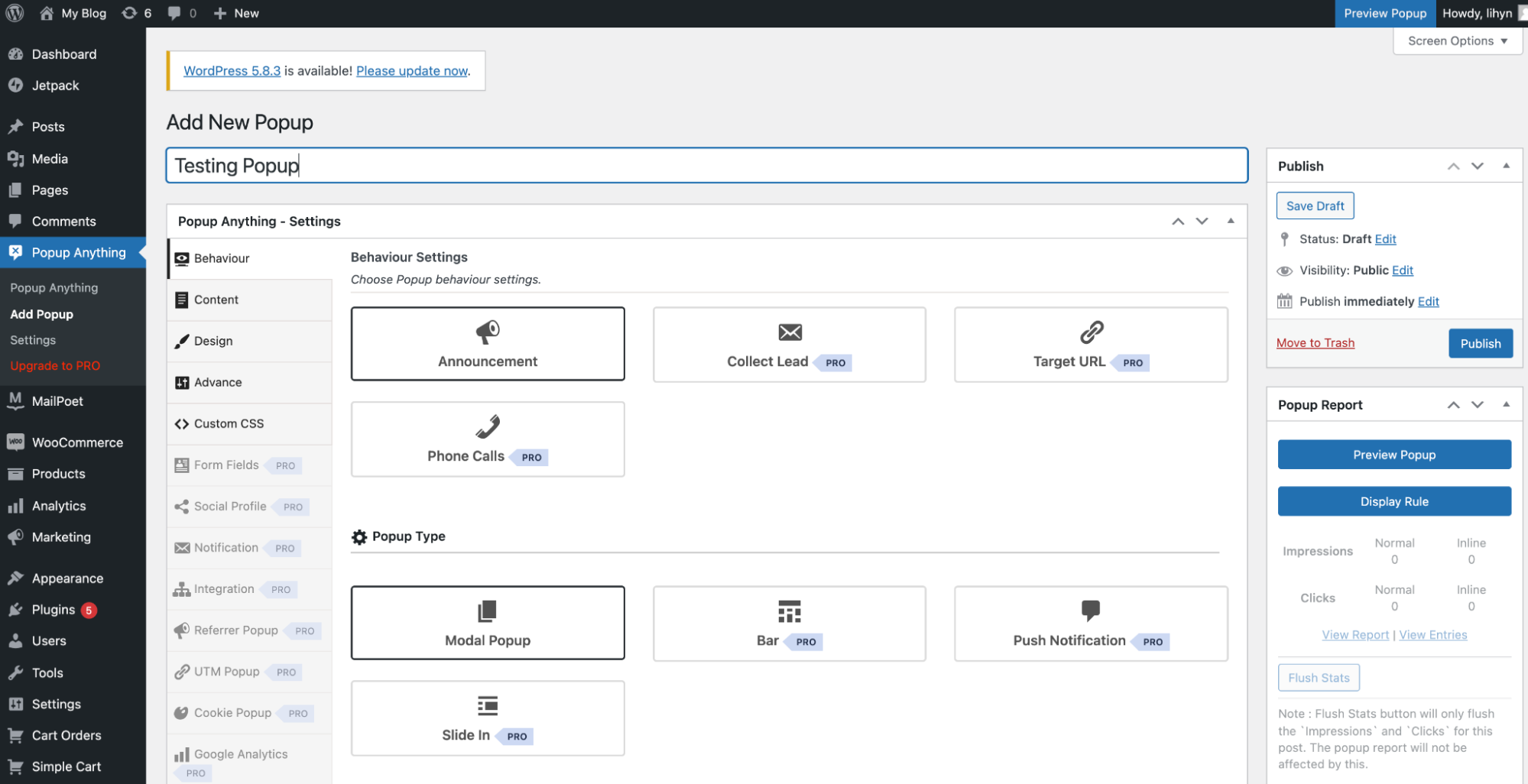Switch to the Design settings tab
The width and height of the screenshot is (1528, 784).
point(250,341)
